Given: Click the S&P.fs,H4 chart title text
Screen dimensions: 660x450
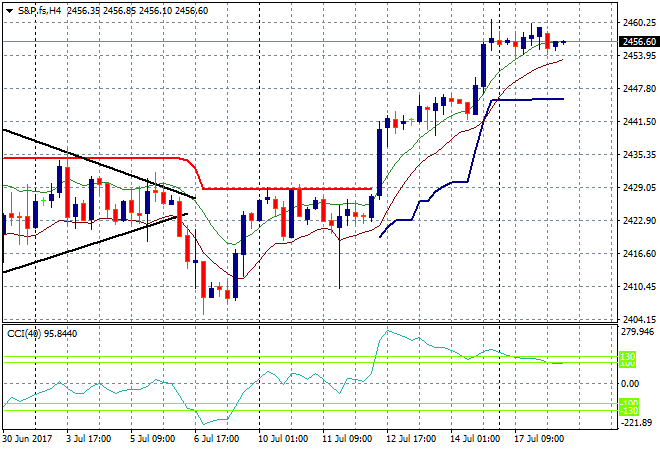Looking at the screenshot, I should tap(39, 11).
